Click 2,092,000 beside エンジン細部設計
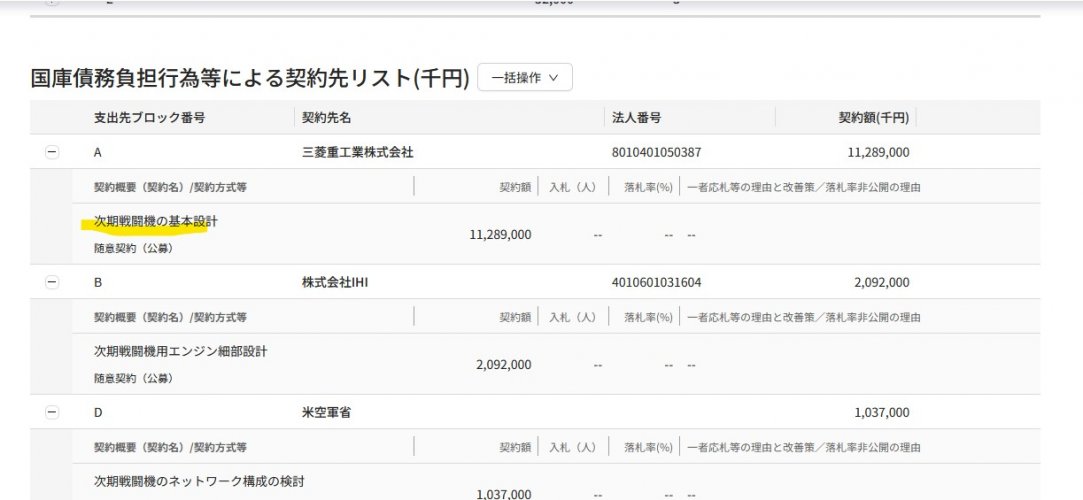Screen dimensions: 1083x500 click(x=504, y=365)
